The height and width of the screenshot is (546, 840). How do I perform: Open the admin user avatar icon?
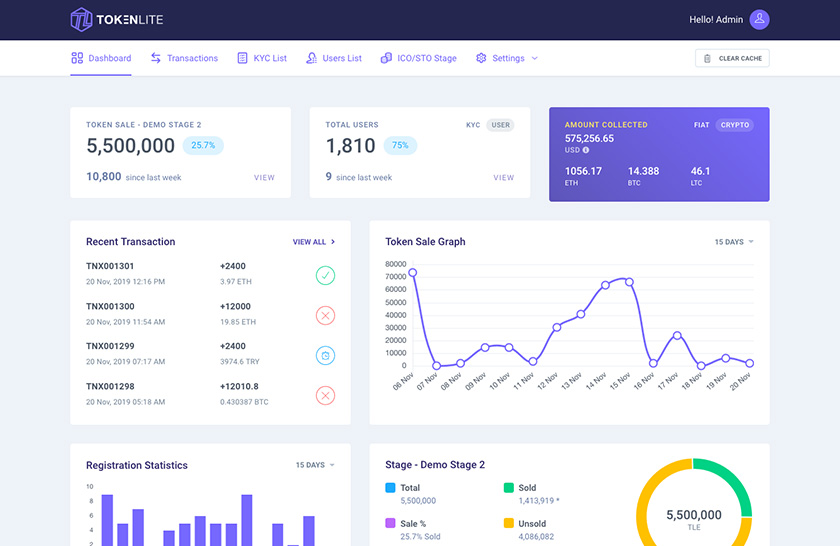point(759,19)
